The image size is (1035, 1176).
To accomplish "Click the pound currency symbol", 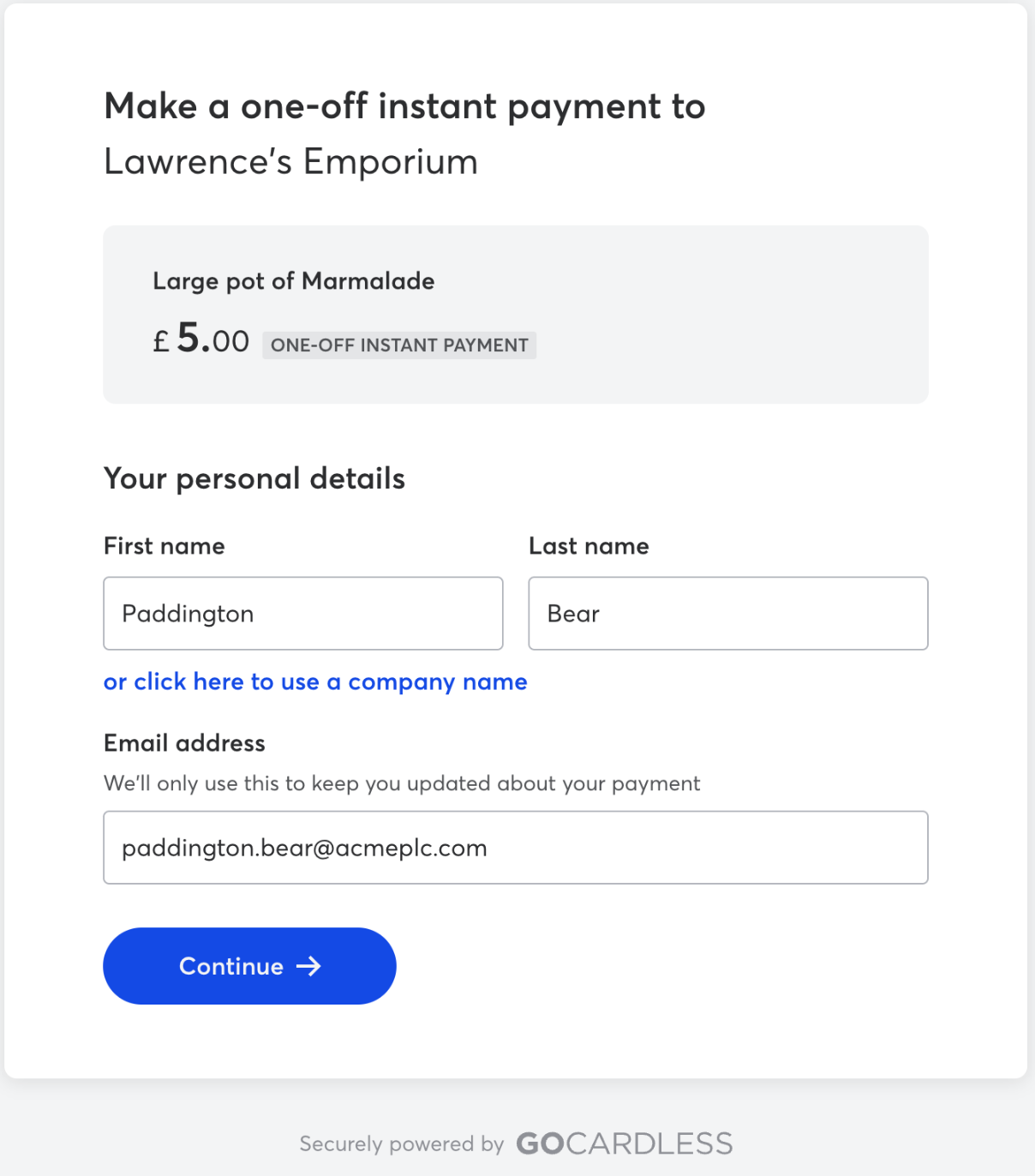I will coord(161,342).
